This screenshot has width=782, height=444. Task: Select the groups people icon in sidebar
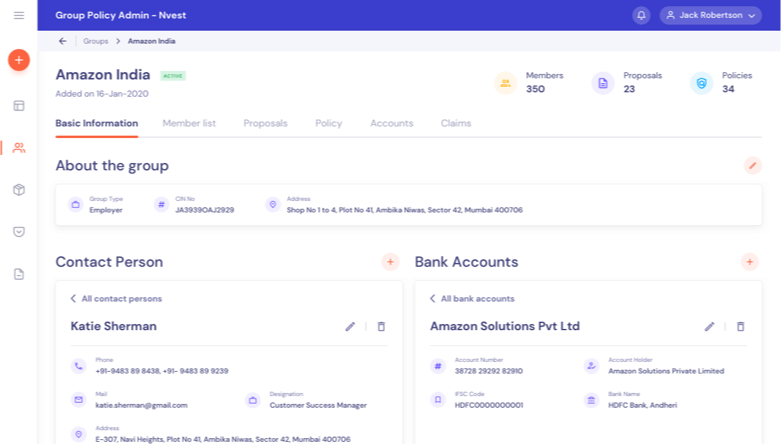pyautogui.click(x=18, y=147)
